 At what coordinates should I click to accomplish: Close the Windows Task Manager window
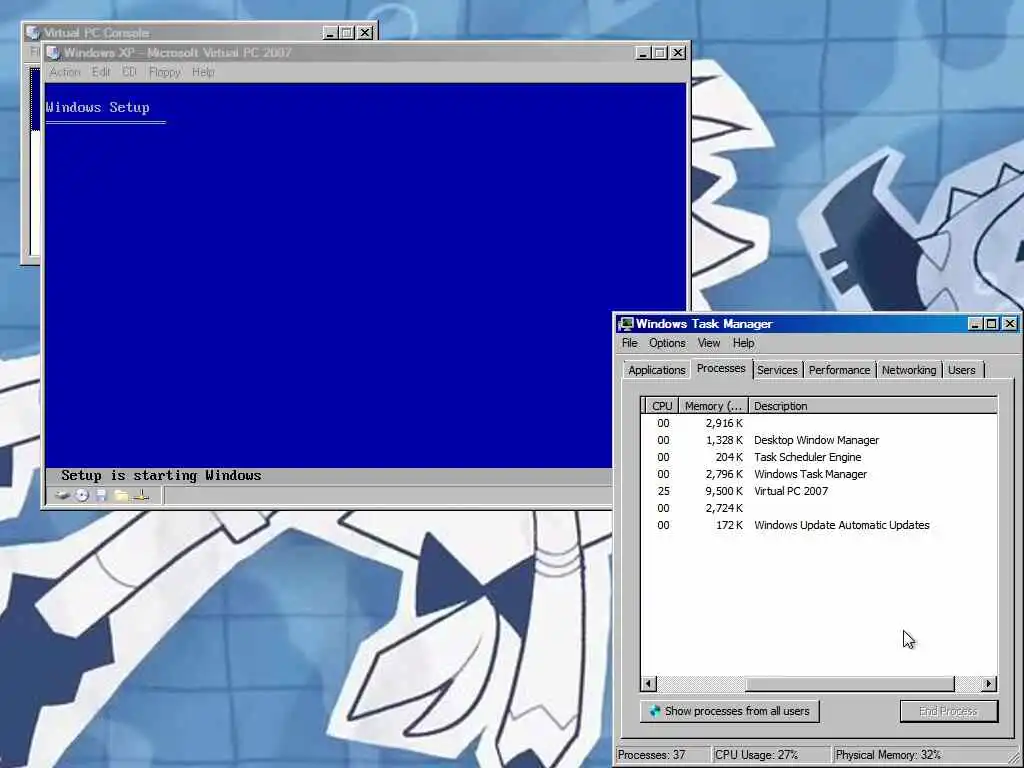tap(1010, 323)
